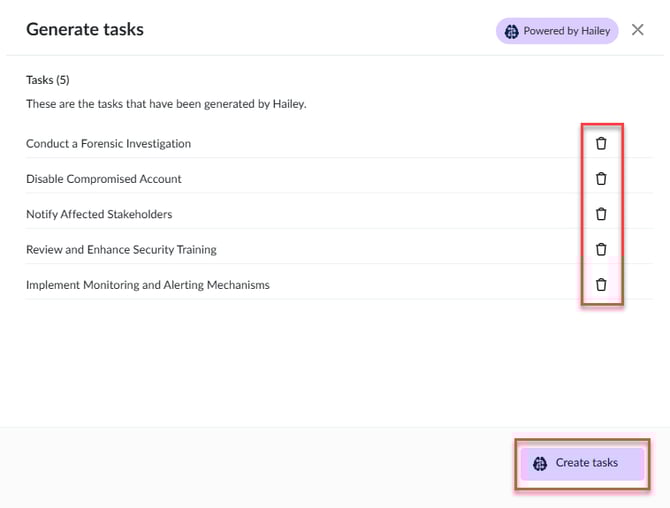Click the Hailey brain icon in the header badge
The width and height of the screenshot is (670, 508).
click(x=510, y=31)
